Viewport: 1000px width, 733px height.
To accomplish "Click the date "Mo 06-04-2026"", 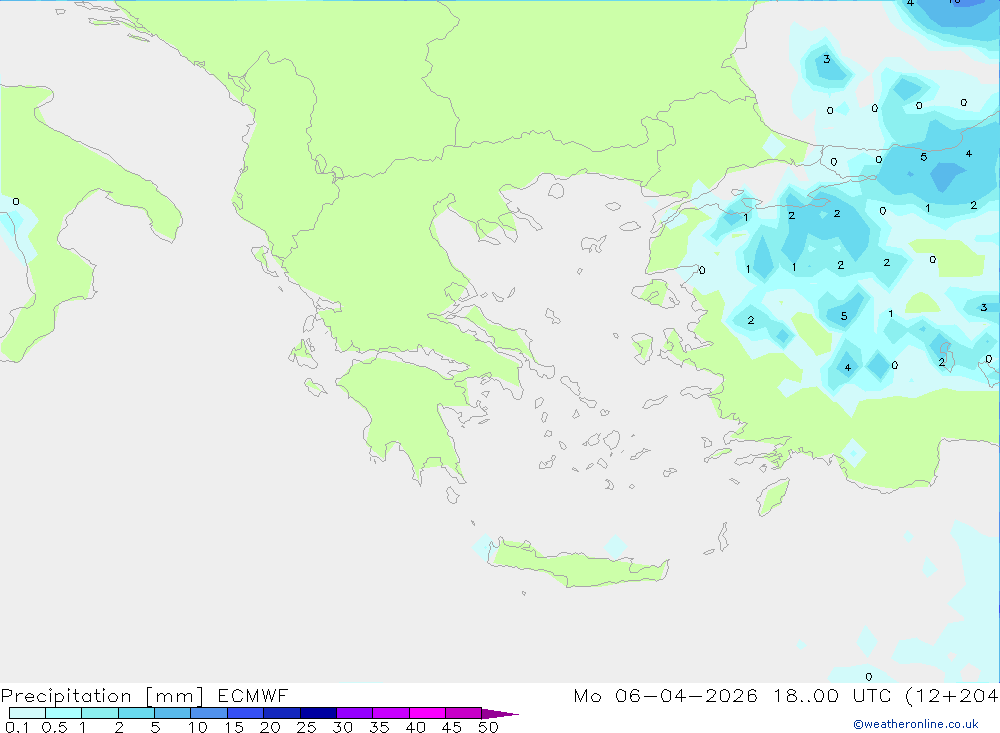I will coord(665,695).
